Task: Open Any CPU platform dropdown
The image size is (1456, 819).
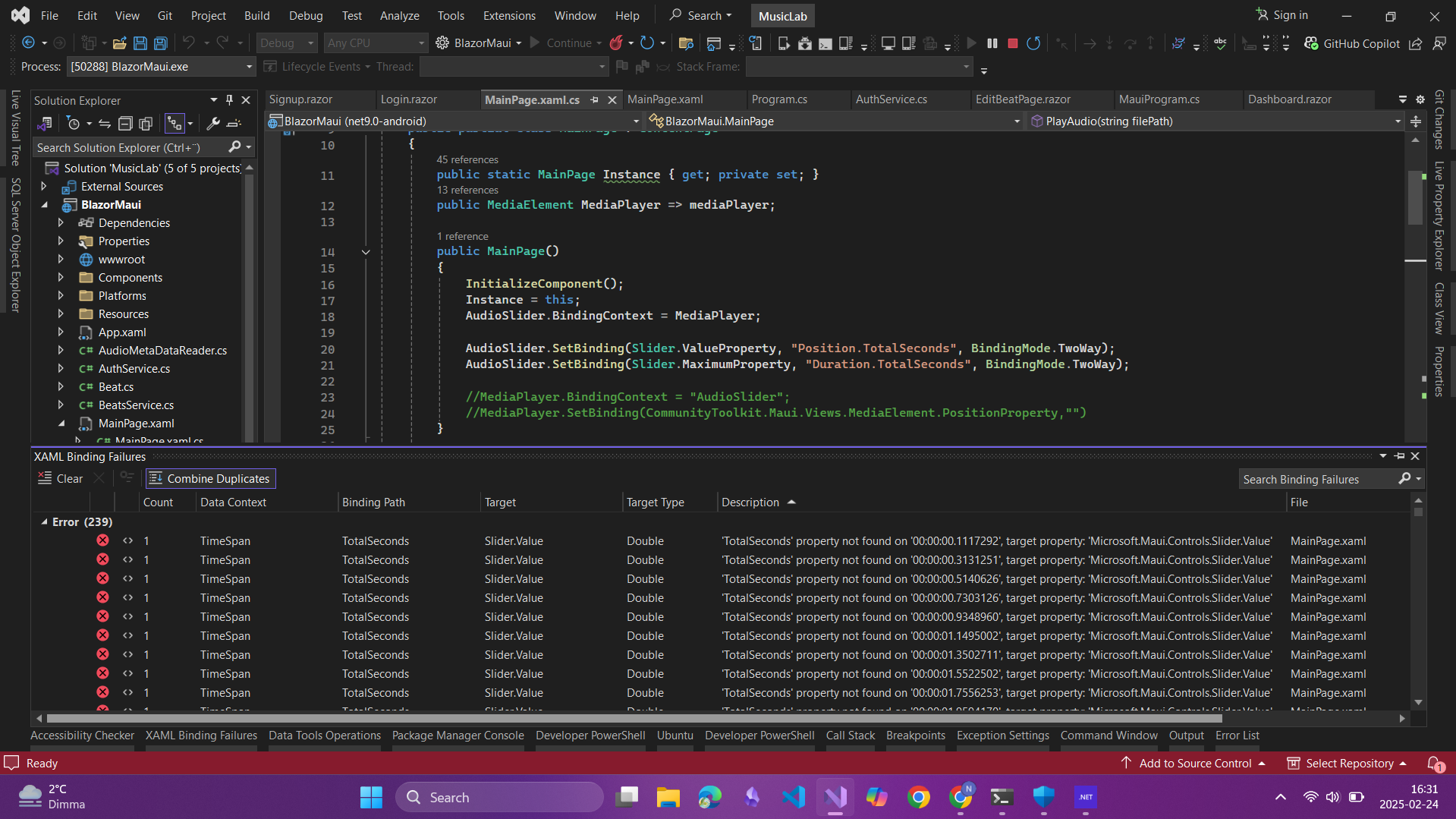Action: tap(376, 43)
